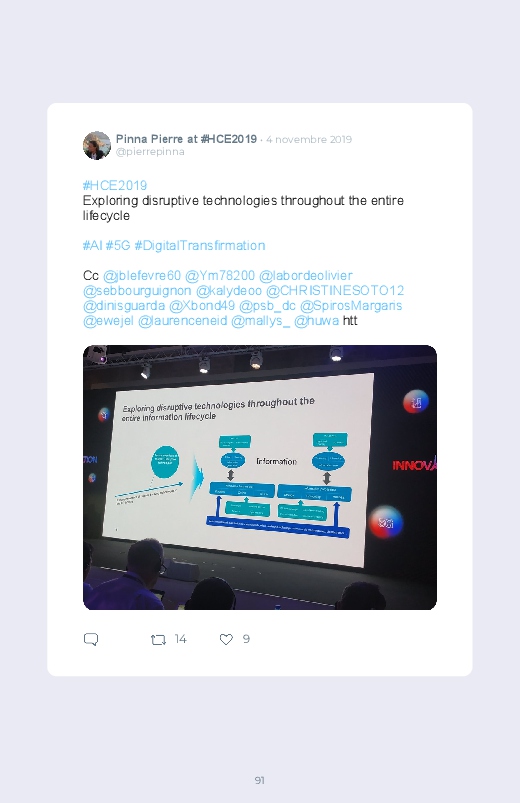Open the conference slide photo

coord(260,477)
